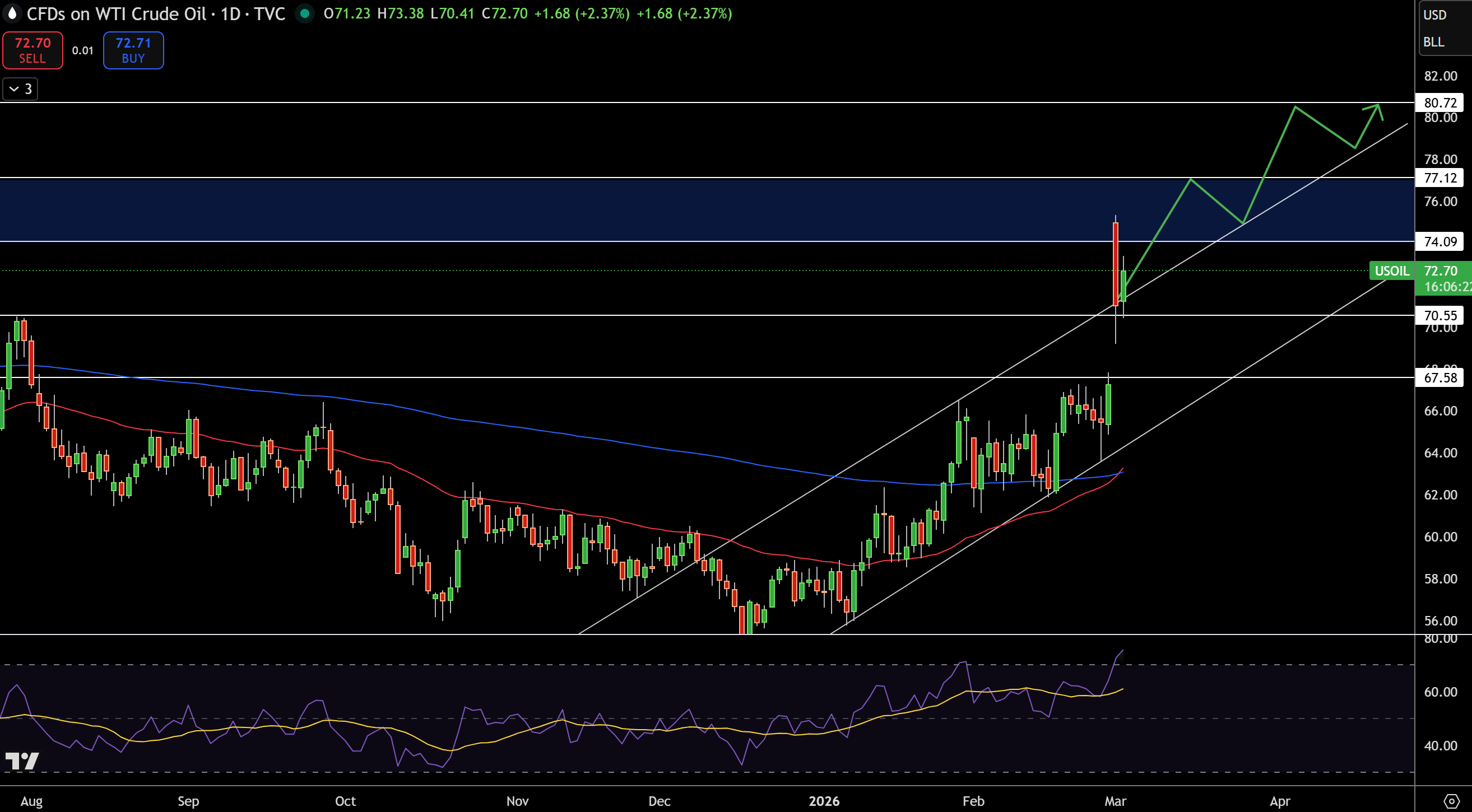Image resolution: width=1472 pixels, height=812 pixels.
Task: Click the WTI Crude Oil droplet symbol icon
Action: 12,13
